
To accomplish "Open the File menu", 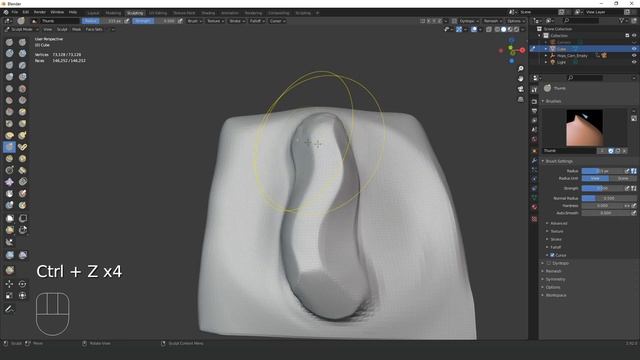I will pyautogui.click(x=15, y=12).
